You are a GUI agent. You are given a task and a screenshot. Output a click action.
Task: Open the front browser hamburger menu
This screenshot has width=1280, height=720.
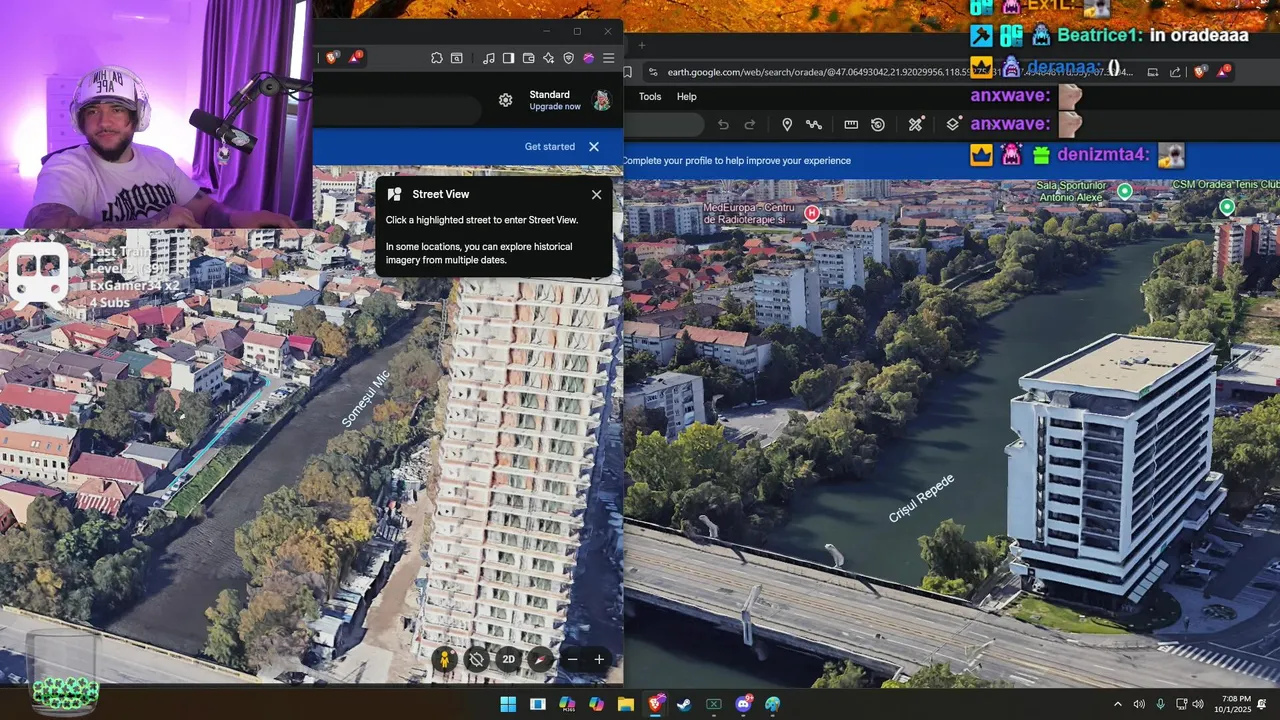pyautogui.click(x=608, y=58)
